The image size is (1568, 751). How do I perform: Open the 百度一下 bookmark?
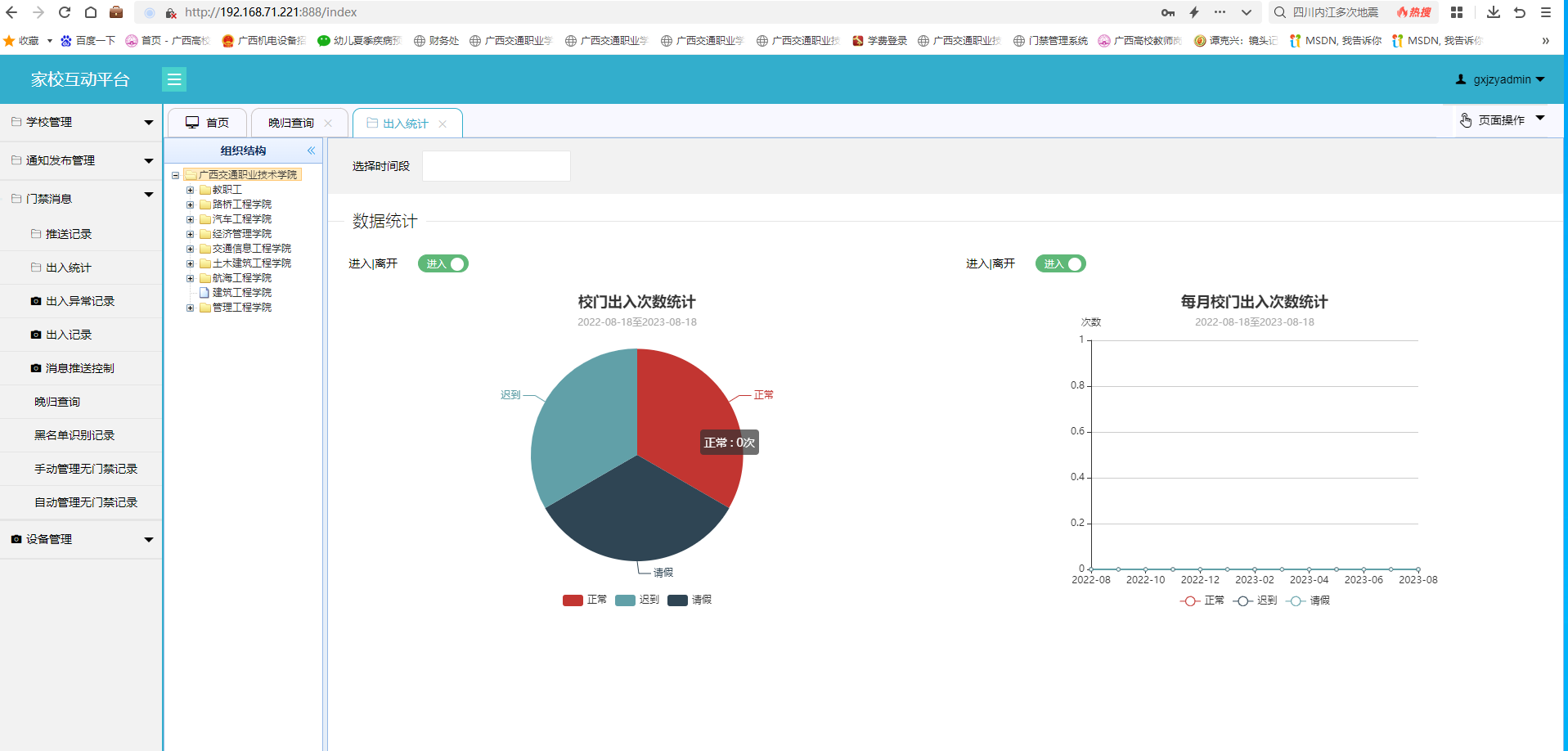pos(88,40)
